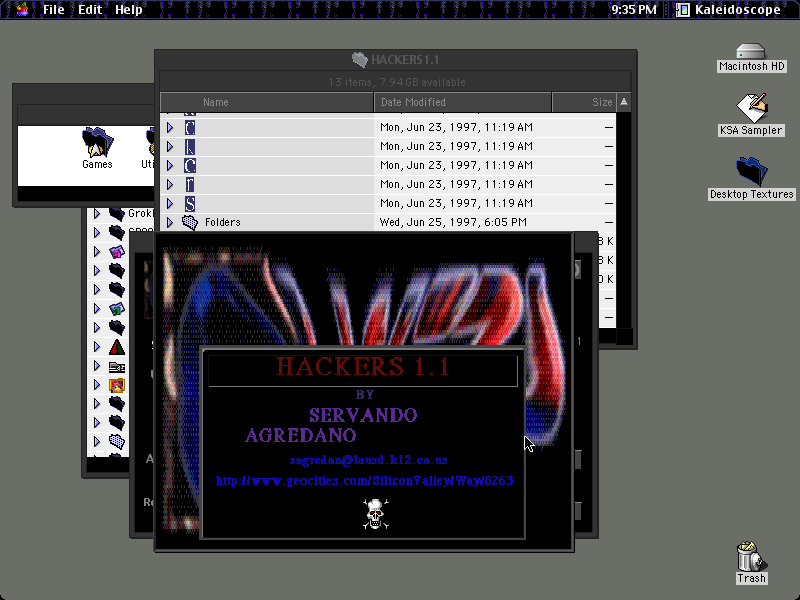800x600 pixels.
Task: Open the Kaleidoscope application menu
Action: pyautogui.click(x=729, y=10)
